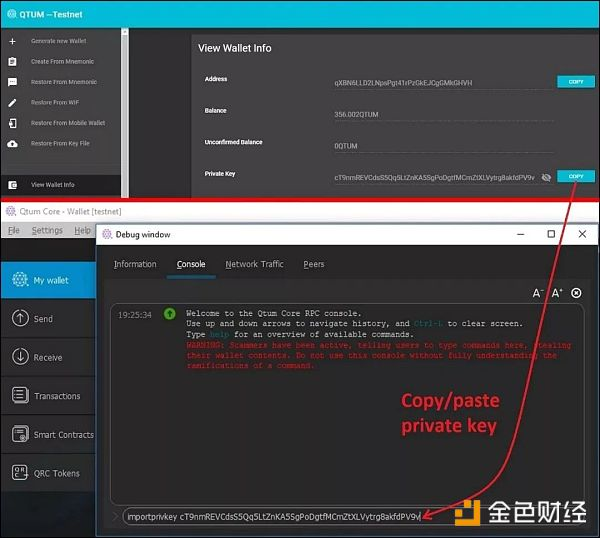Viewport: 600px width, 538px height.
Task: Open the Receive page
Action: click(48, 357)
